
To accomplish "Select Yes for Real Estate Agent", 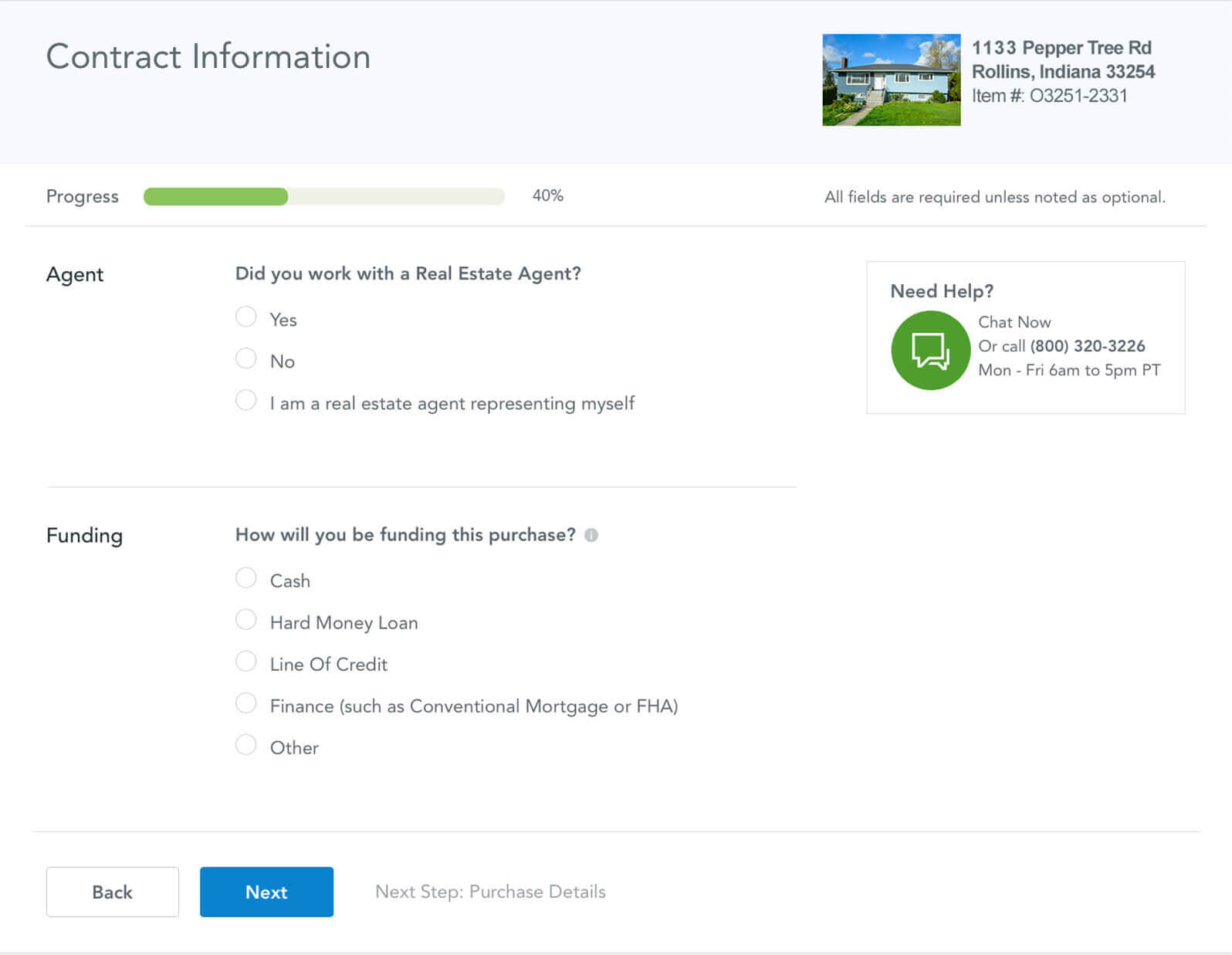I will click(x=246, y=317).
